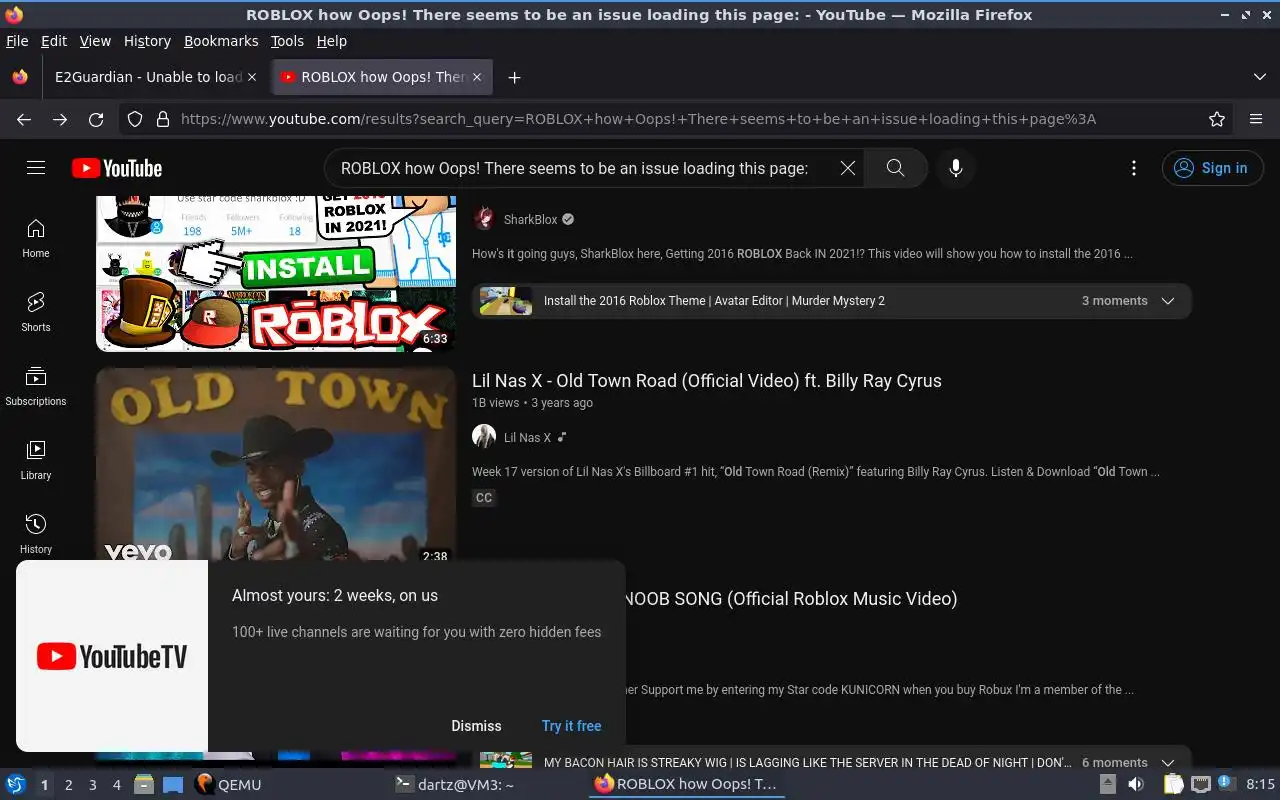Open a new tab with plus button
Viewport: 1280px width, 800px height.
(514, 77)
